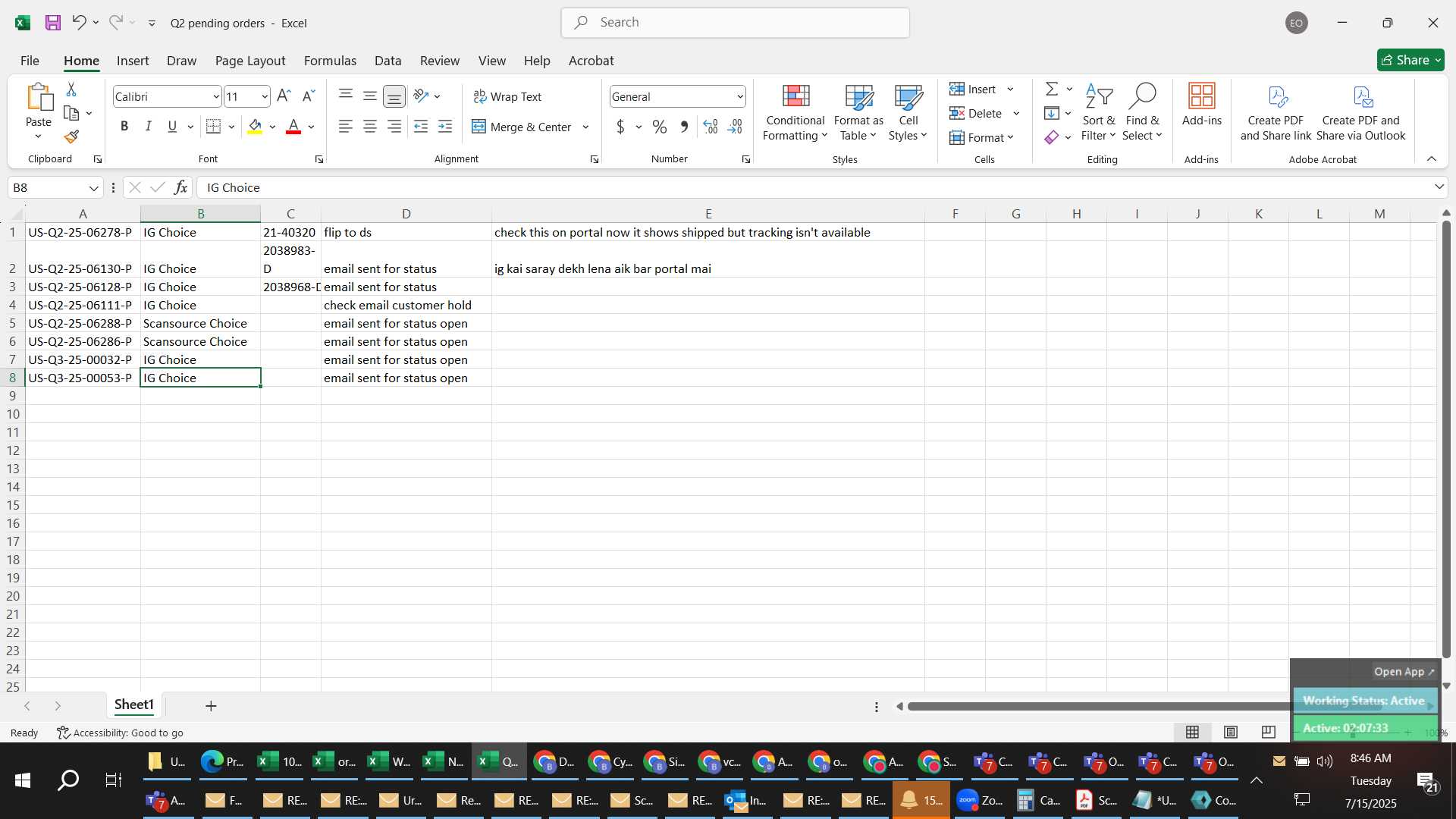1456x819 pixels.
Task: Apply the borders icon to the cell
Action: [214, 127]
